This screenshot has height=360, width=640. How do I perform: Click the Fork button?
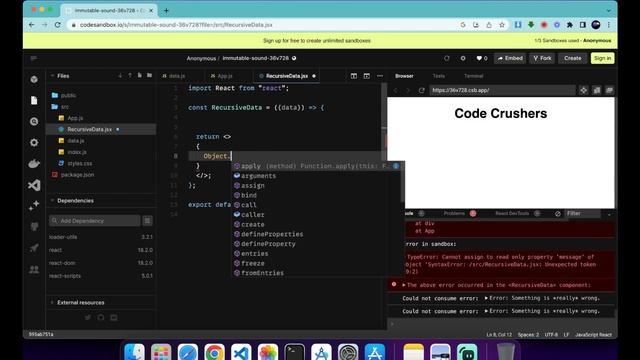[542, 58]
